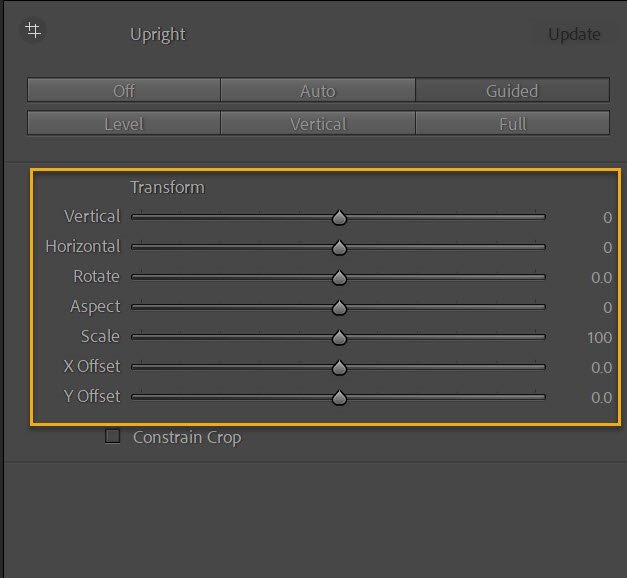Apply Vertical Upright correction
This screenshot has width=627, height=578.
318,124
